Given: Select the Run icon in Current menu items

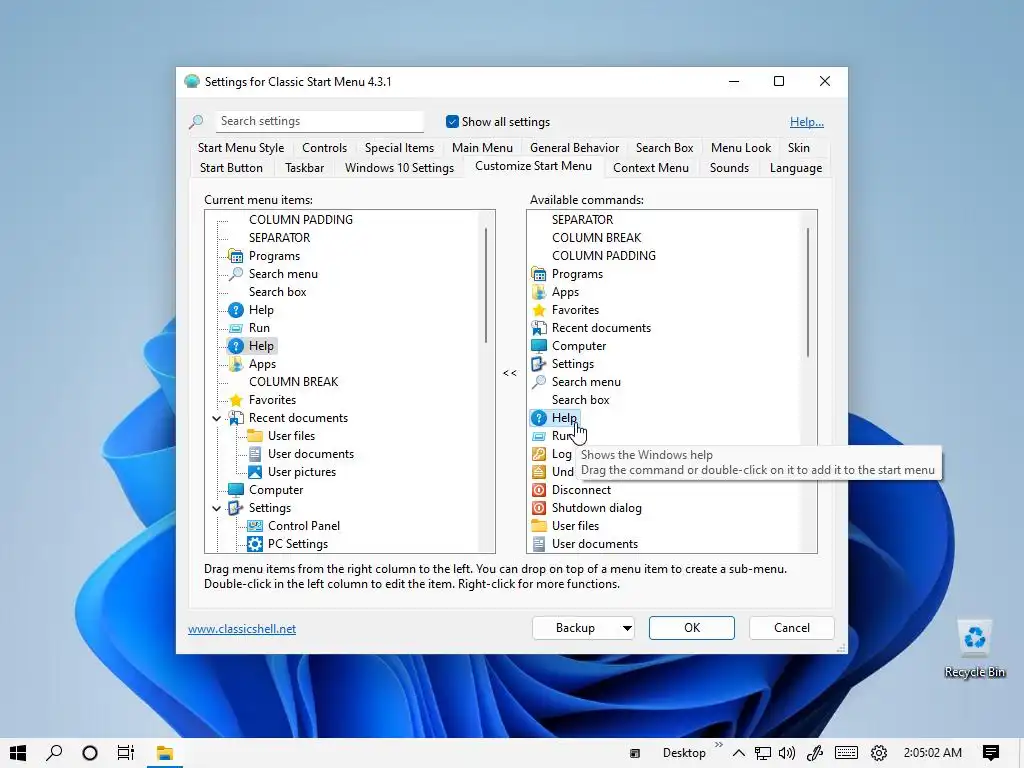Looking at the screenshot, I should coord(236,328).
